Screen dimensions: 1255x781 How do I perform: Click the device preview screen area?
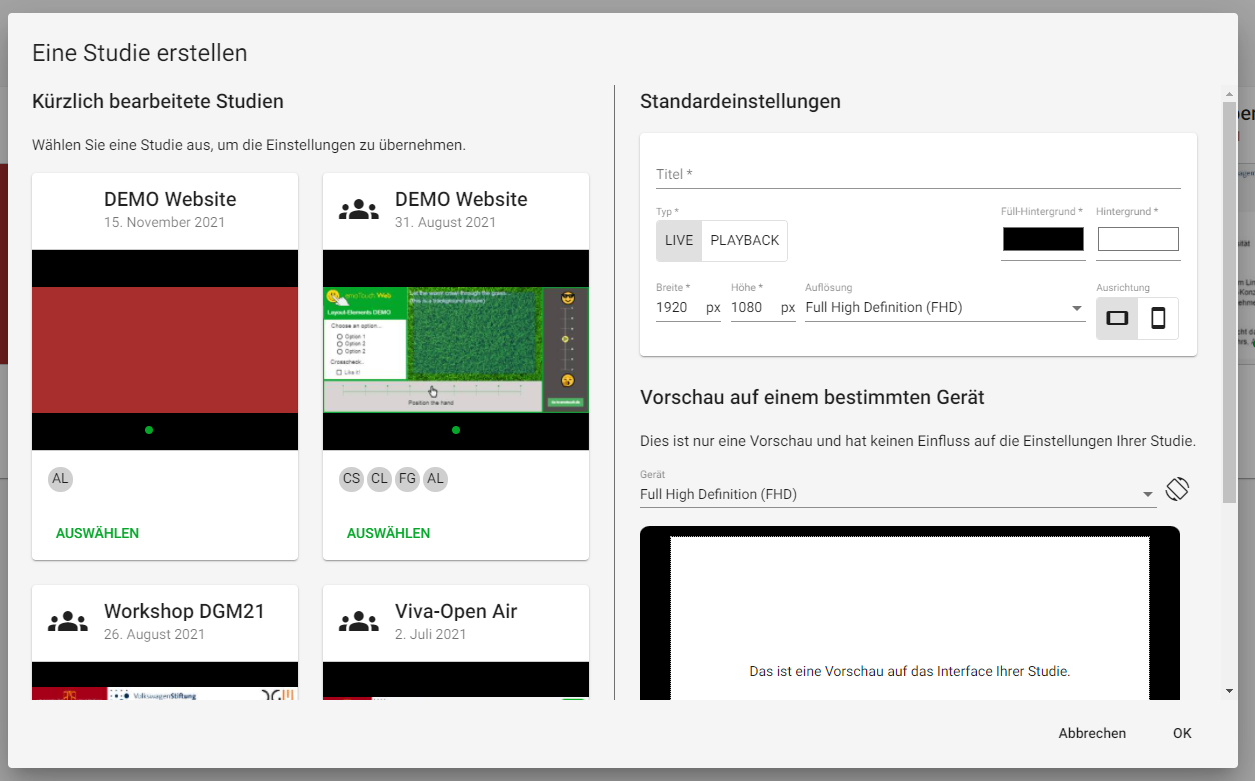pos(910,618)
